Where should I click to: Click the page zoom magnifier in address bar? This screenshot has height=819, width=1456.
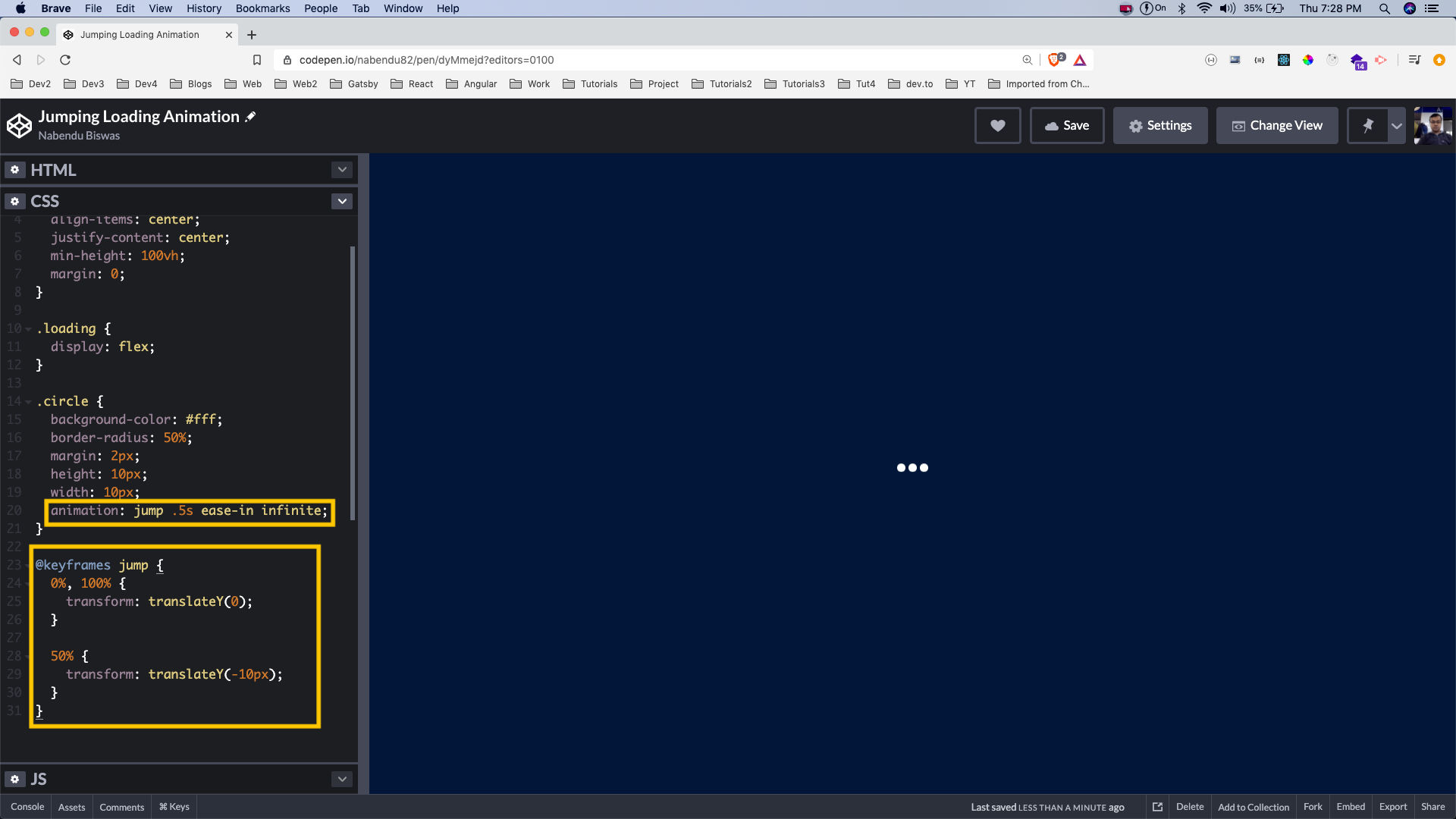click(1028, 60)
